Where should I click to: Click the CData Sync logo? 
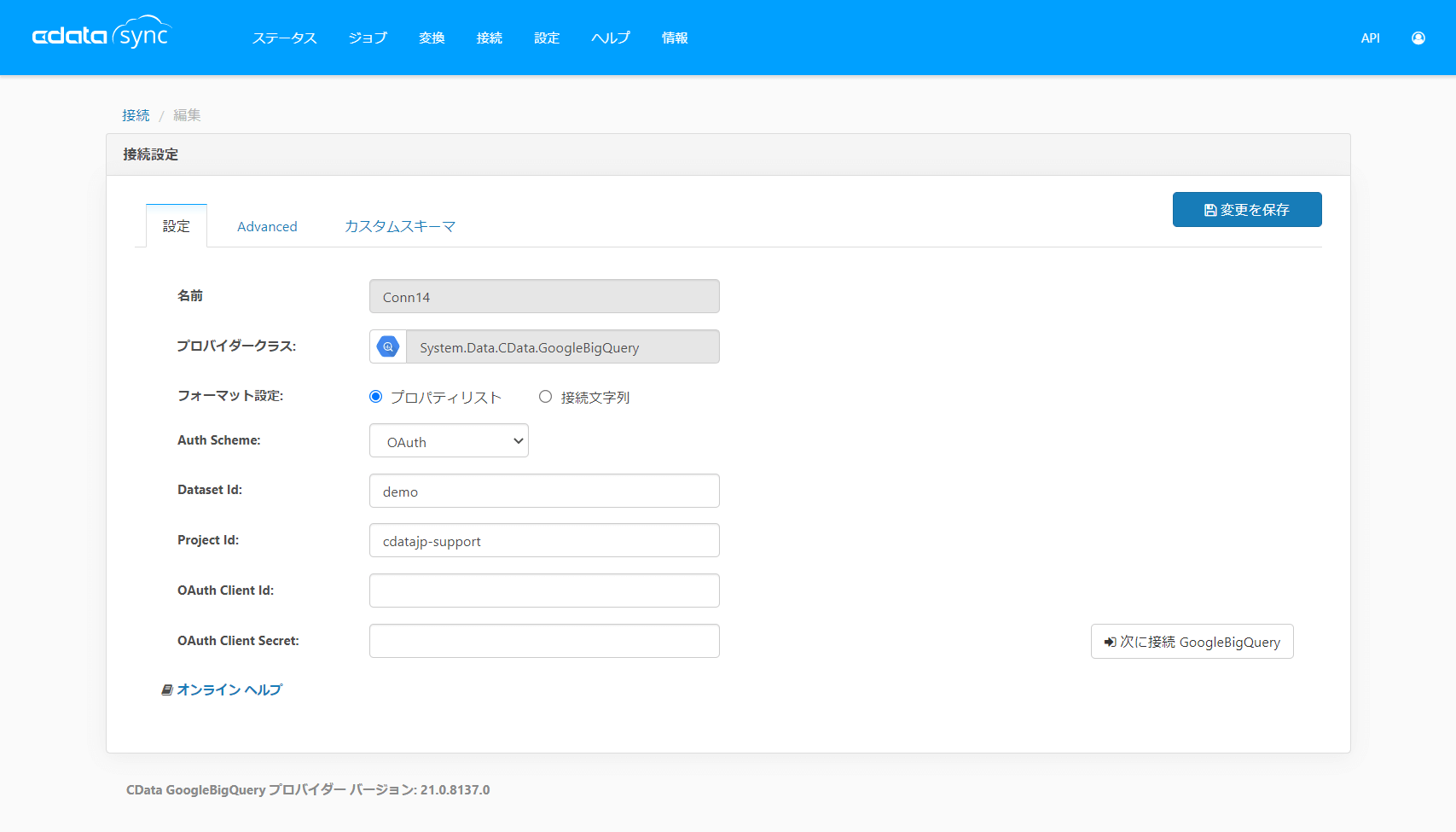tap(102, 33)
